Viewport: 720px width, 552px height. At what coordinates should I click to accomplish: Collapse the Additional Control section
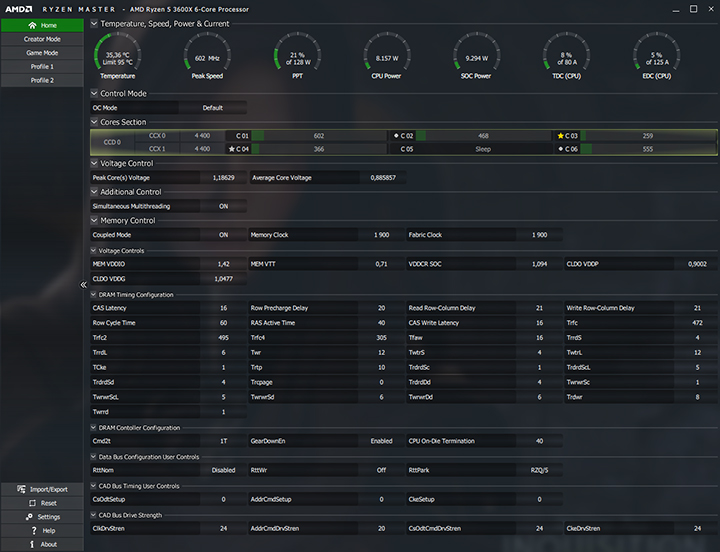coord(94,192)
